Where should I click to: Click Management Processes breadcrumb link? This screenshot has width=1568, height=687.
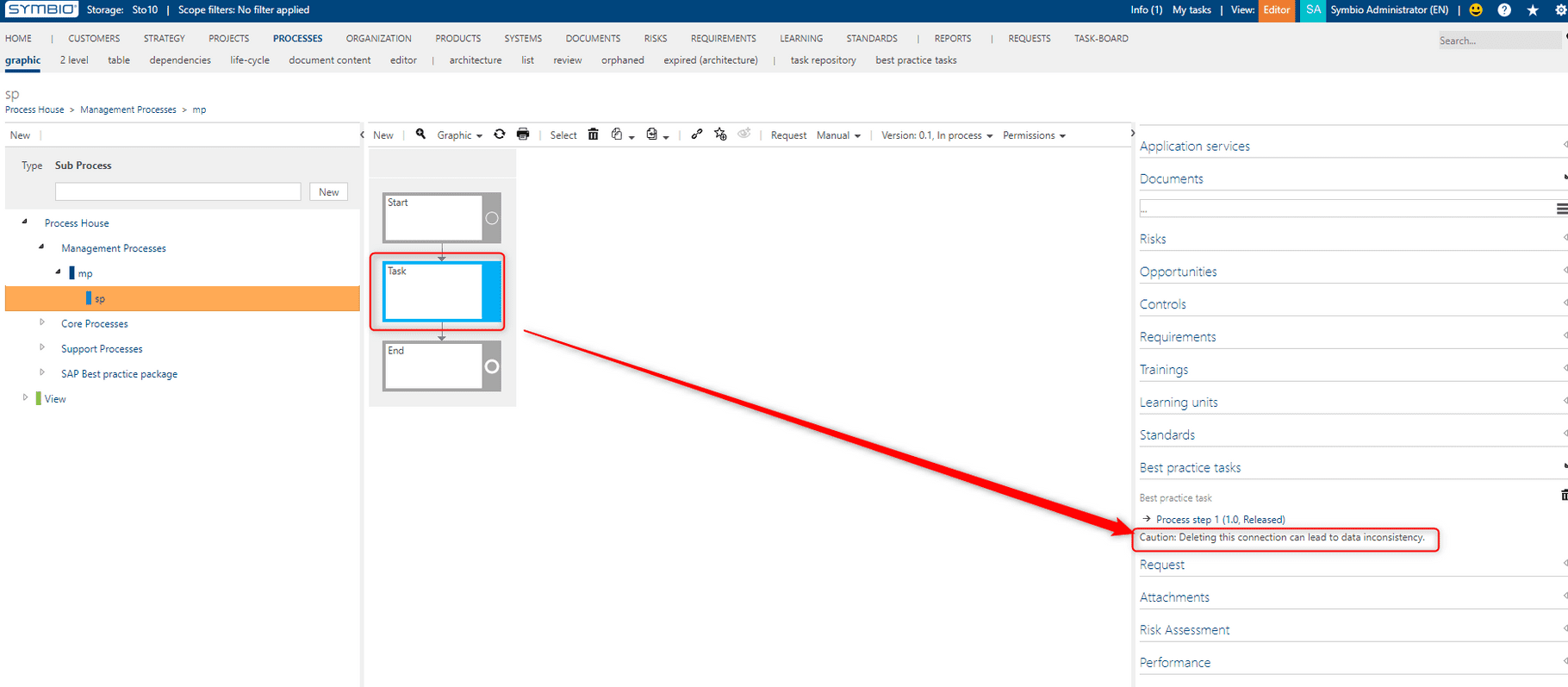(128, 109)
